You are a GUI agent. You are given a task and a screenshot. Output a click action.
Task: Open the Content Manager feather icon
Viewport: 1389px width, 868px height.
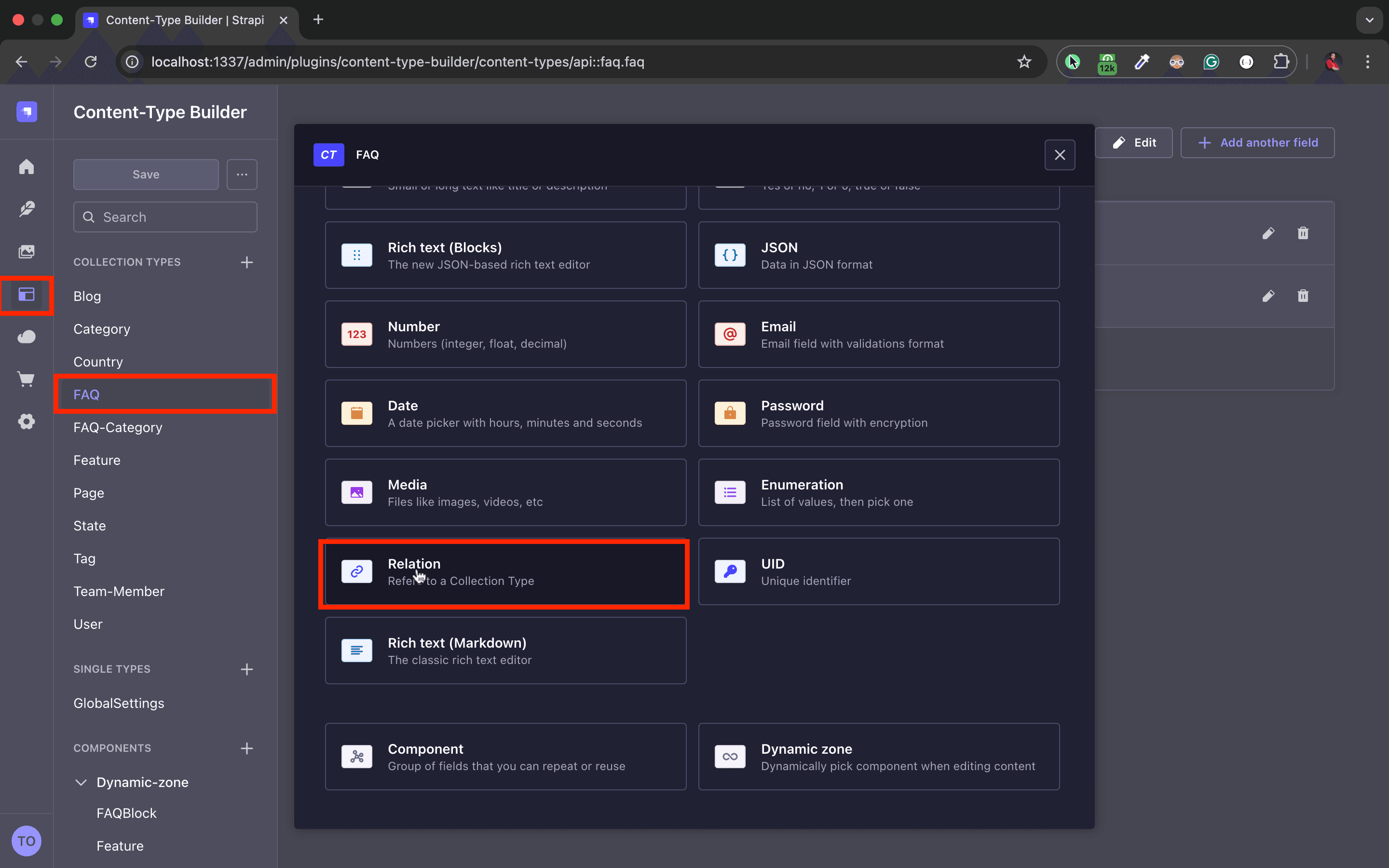(27, 209)
